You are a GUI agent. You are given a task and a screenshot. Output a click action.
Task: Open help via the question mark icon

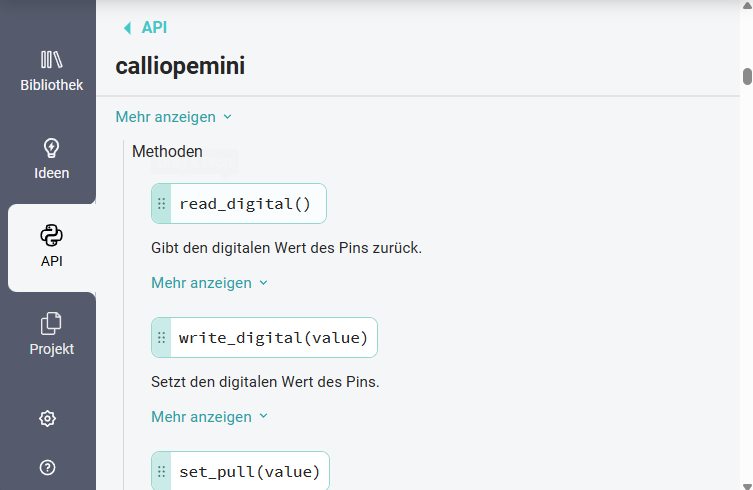coord(47,467)
